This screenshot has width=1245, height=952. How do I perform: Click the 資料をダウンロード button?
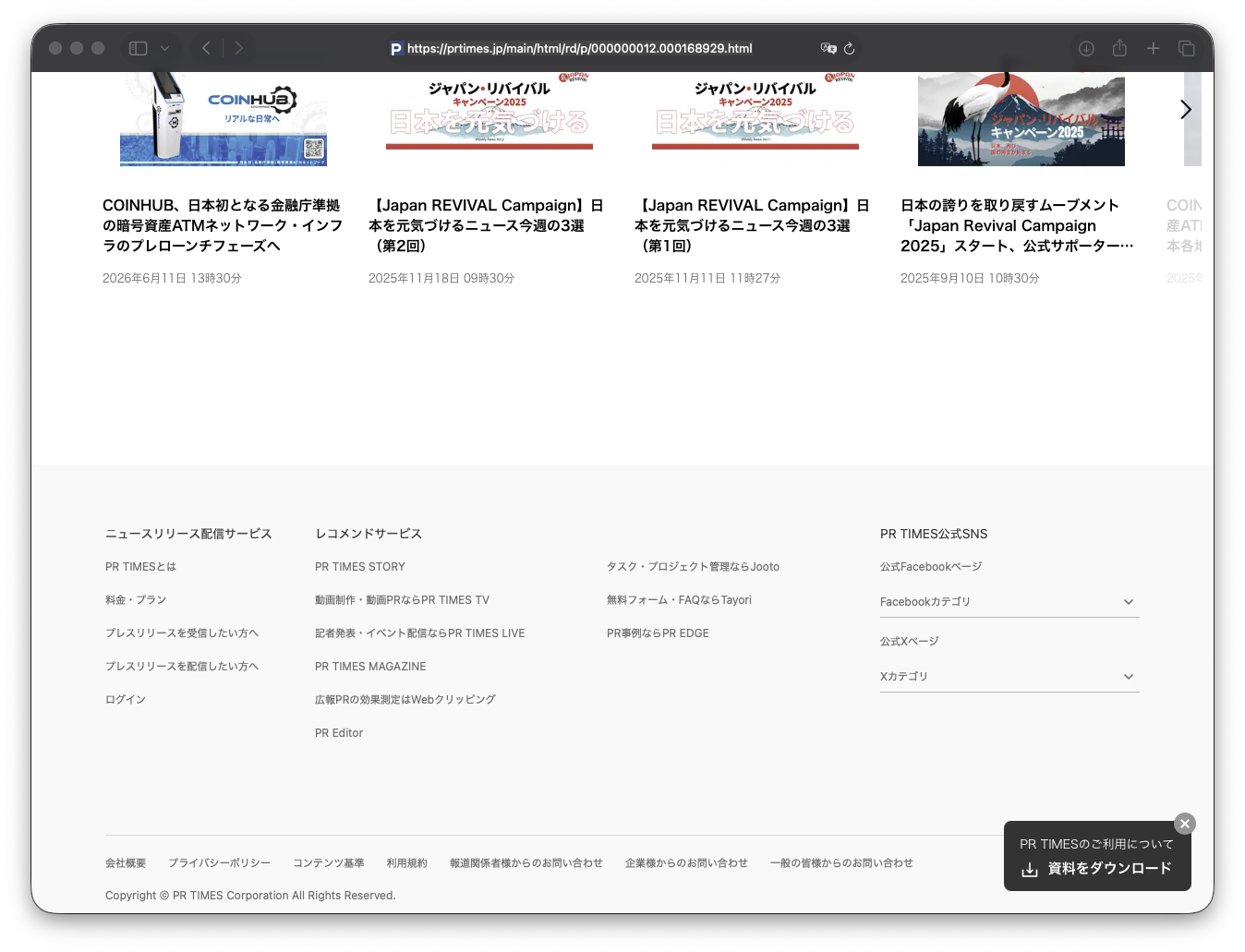[x=1097, y=869]
